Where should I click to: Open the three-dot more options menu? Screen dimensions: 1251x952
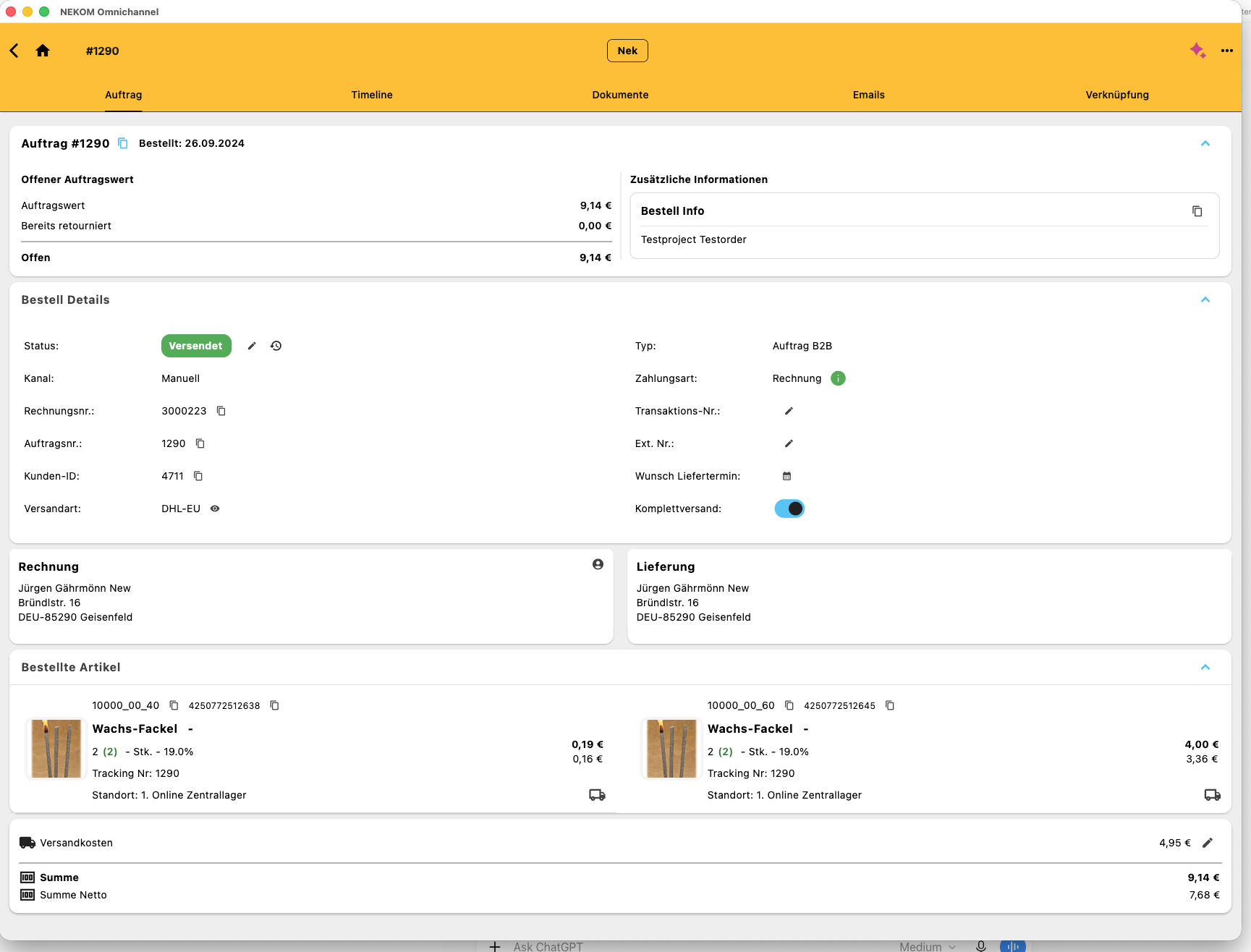[1227, 51]
